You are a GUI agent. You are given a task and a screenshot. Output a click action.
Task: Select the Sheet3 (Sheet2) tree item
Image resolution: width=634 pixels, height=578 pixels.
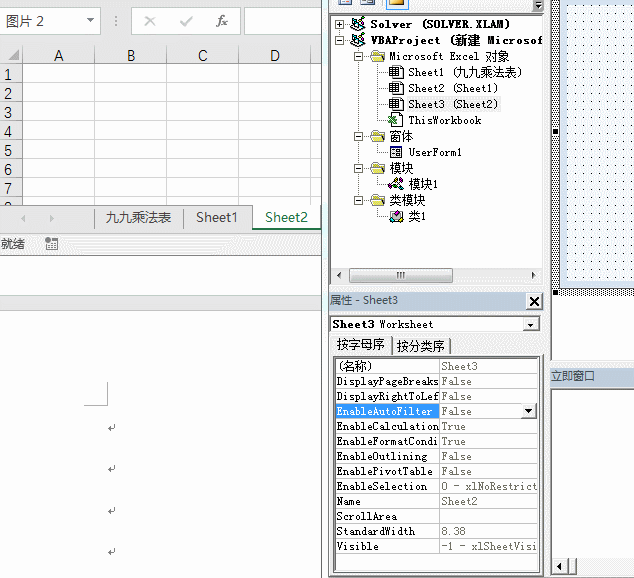click(x=453, y=104)
